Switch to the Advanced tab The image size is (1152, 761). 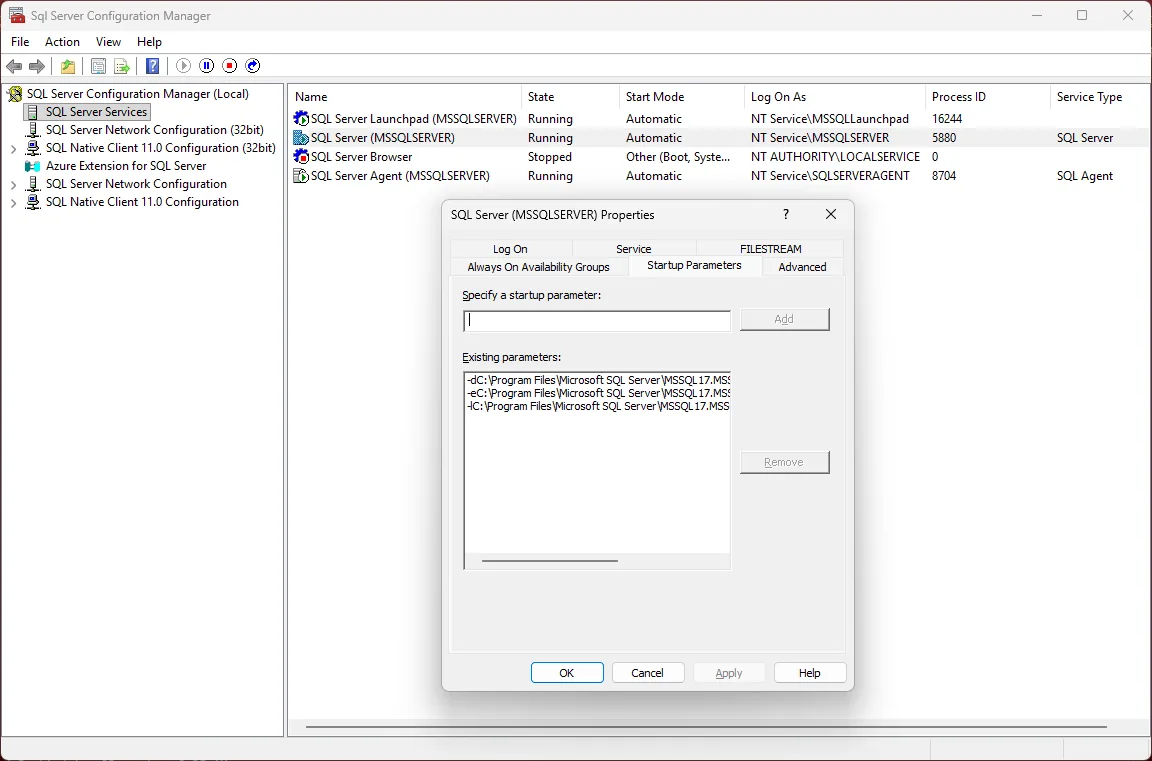pyautogui.click(x=802, y=267)
